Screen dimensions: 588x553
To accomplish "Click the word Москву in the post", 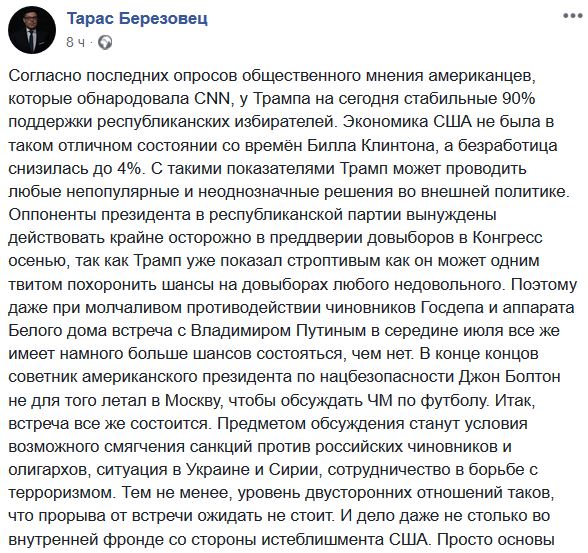I will 192,400.
